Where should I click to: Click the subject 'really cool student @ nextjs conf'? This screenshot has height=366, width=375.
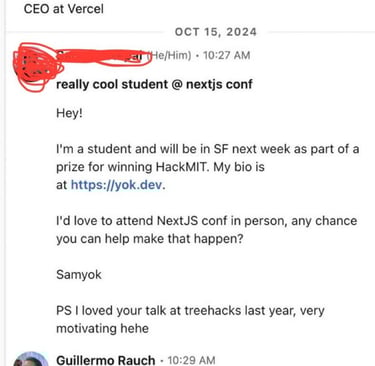pyautogui.click(x=154, y=84)
